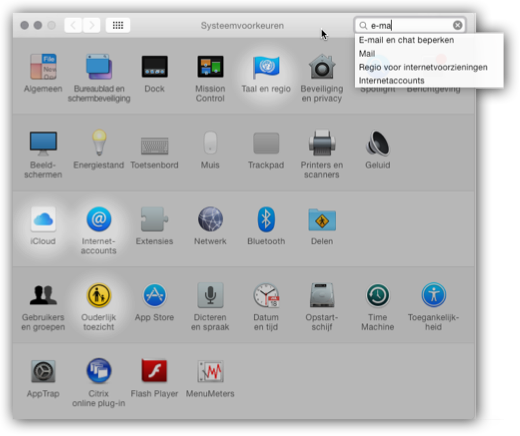520x436 pixels.
Task: Open Extensies preferences
Action: pyautogui.click(x=154, y=219)
